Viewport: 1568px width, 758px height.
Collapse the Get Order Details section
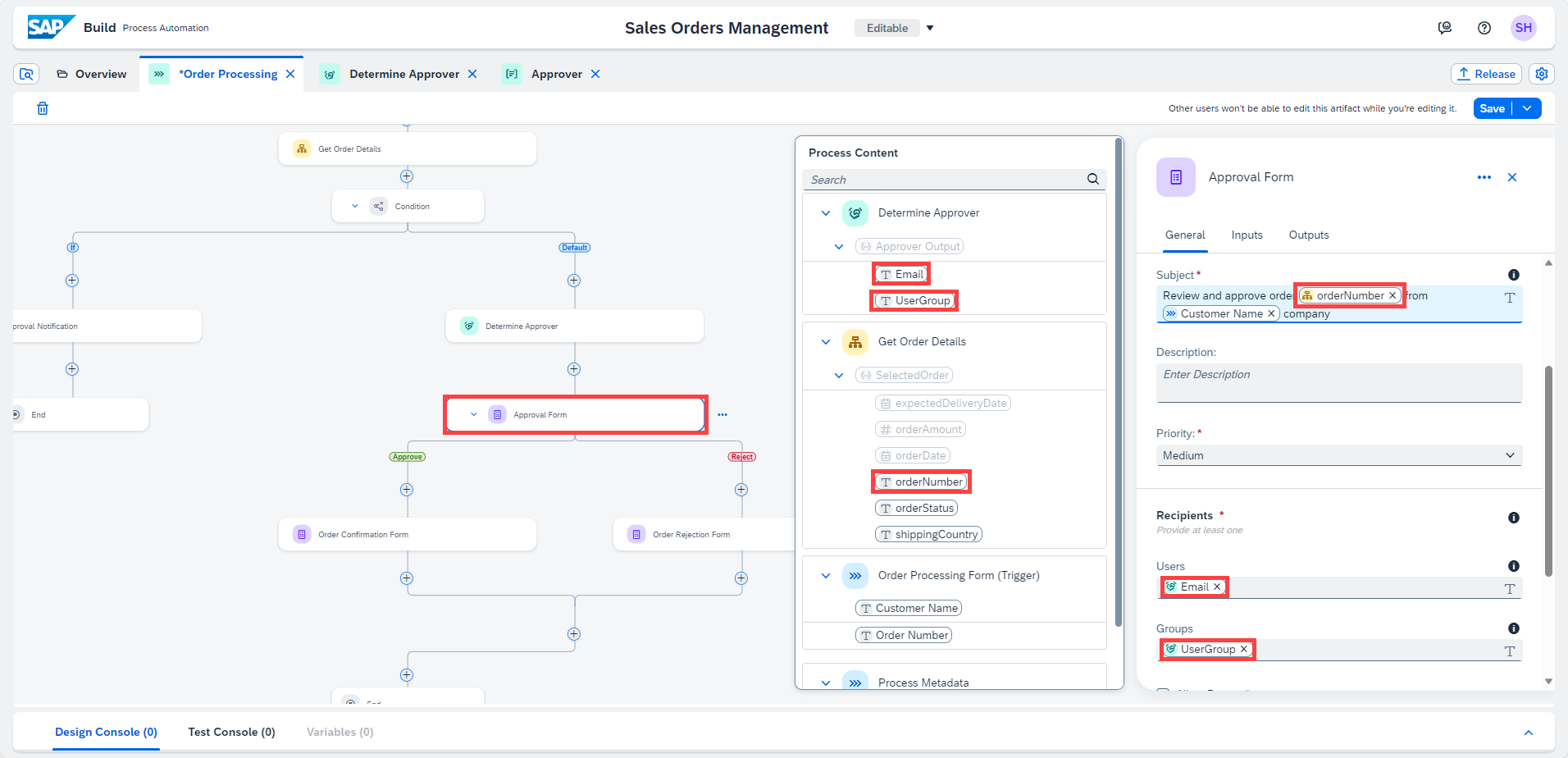826,342
